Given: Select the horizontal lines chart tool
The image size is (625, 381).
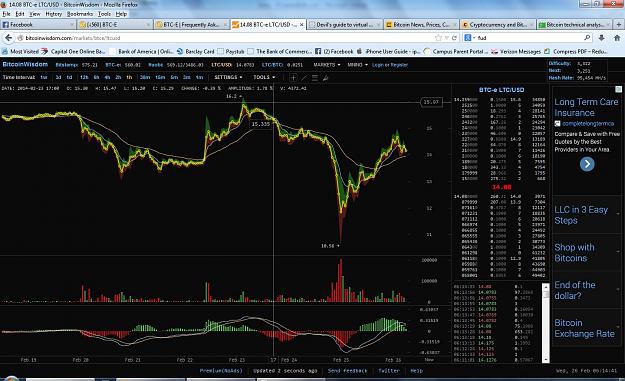Looking at the screenshot, I should click(314, 78).
